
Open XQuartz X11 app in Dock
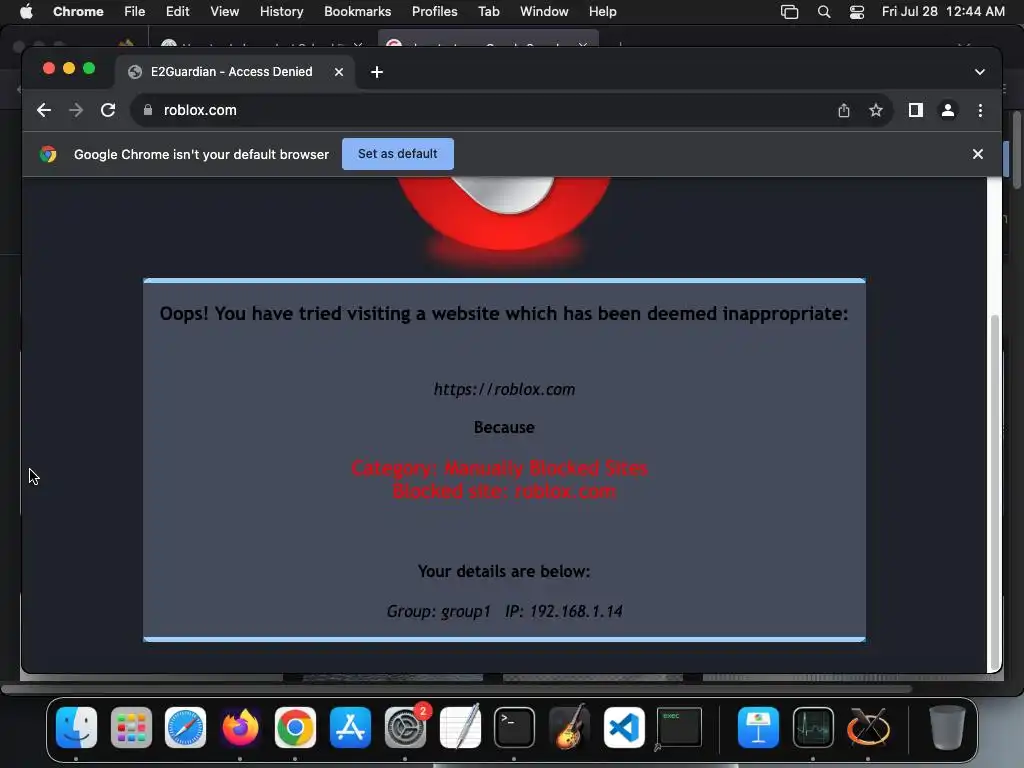tap(868, 727)
